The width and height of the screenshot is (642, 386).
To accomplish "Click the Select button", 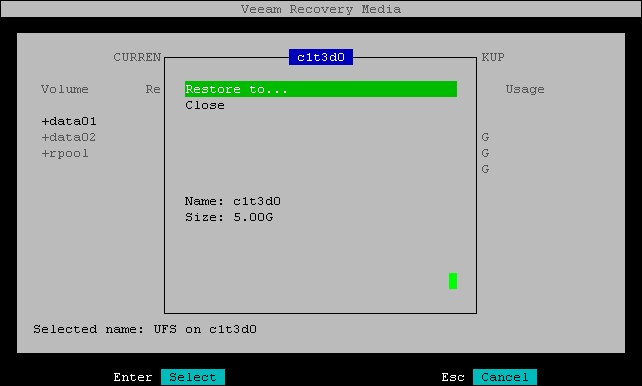I will point(193,377).
